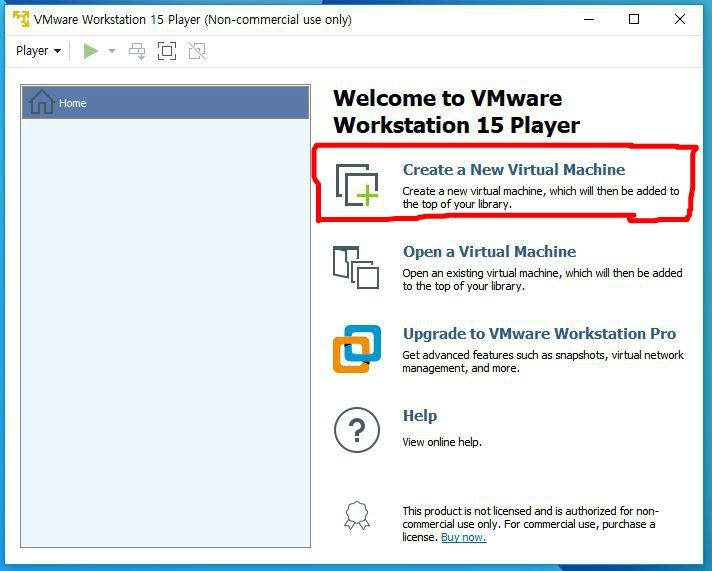The height and width of the screenshot is (571, 712).
Task: Click the new virtual machine plus icon
Action: [357, 185]
